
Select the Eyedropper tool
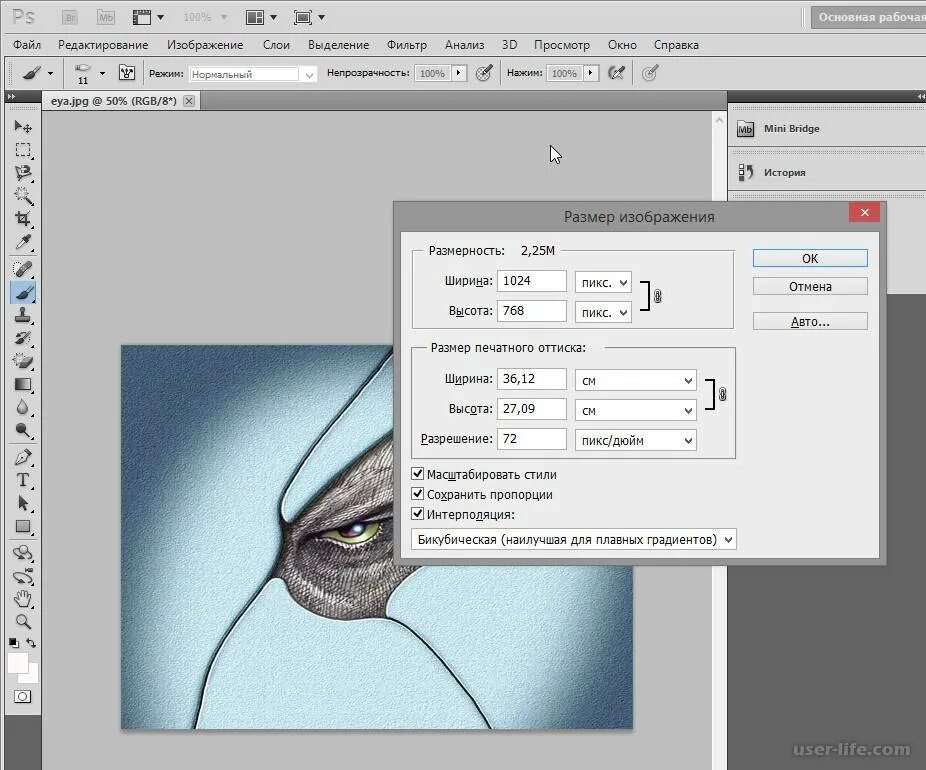pyautogui.click(x=23, y=242)
